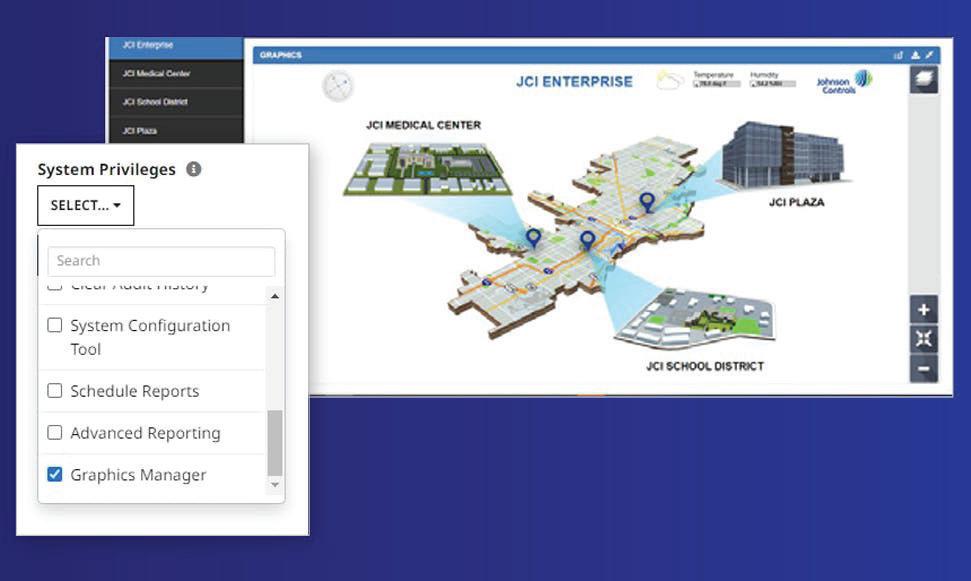
Task: Click the privileges list scrollbar thumb
Action: point(275,442)
